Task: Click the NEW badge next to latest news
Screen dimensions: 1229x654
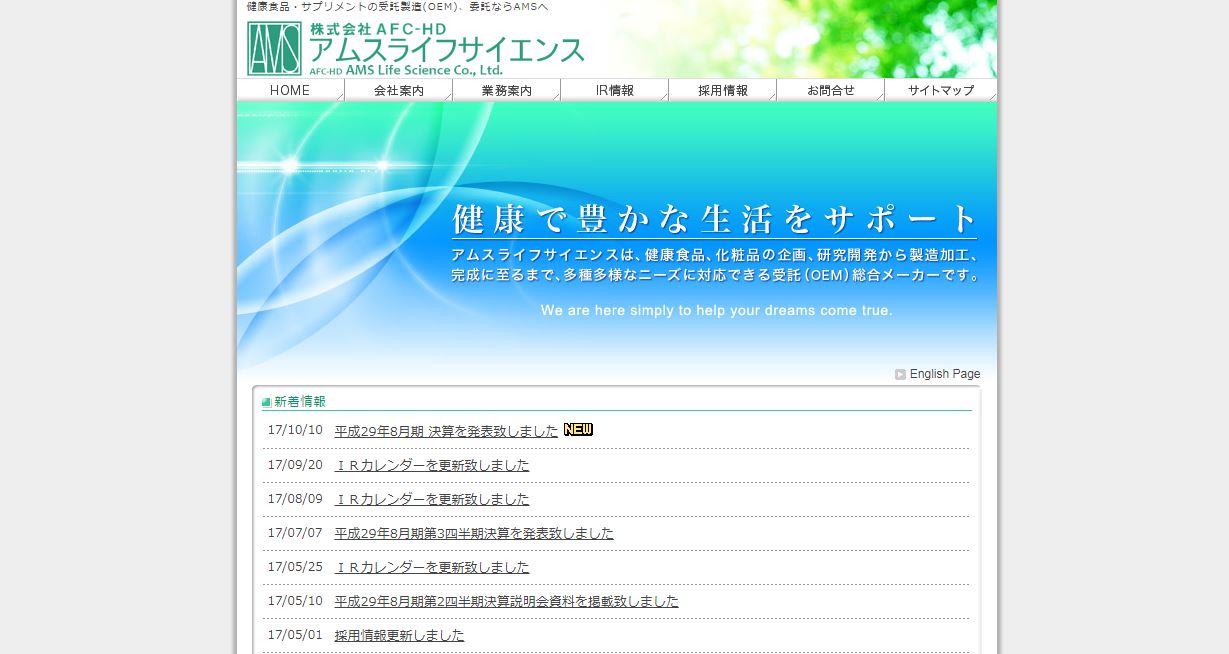Action: click(x=578, y=429)
